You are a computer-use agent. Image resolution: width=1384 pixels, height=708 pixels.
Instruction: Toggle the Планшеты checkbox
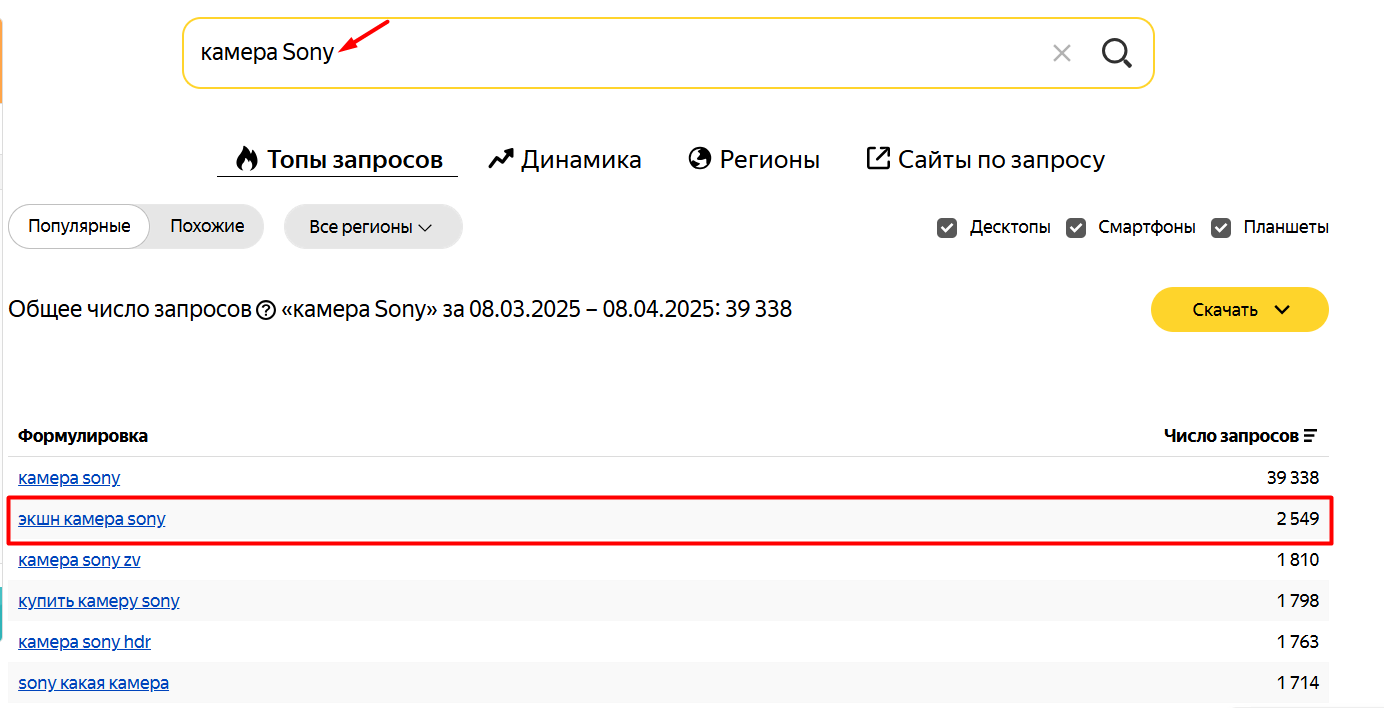(x=1221, y=227)
